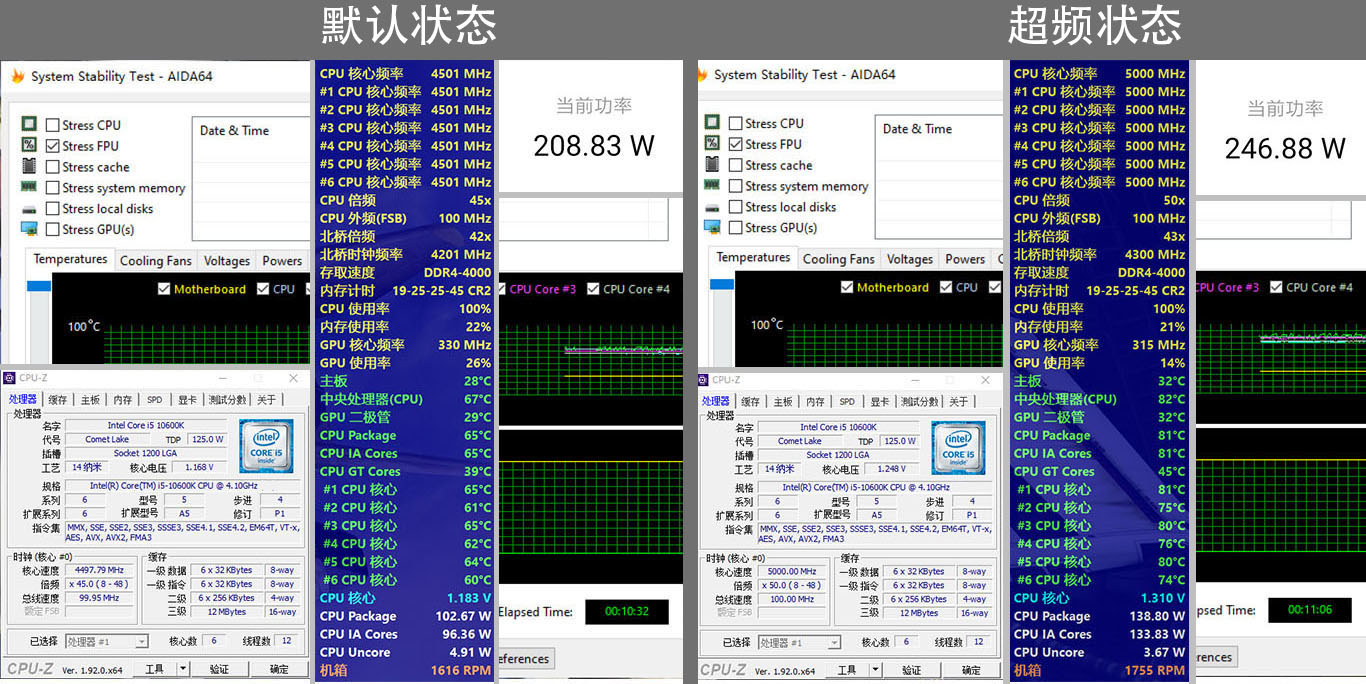Click the Stress CPU chip icon in overclocked AIDA64
The width and height of the screenshot is (1366, 684).
click(712, 123)
